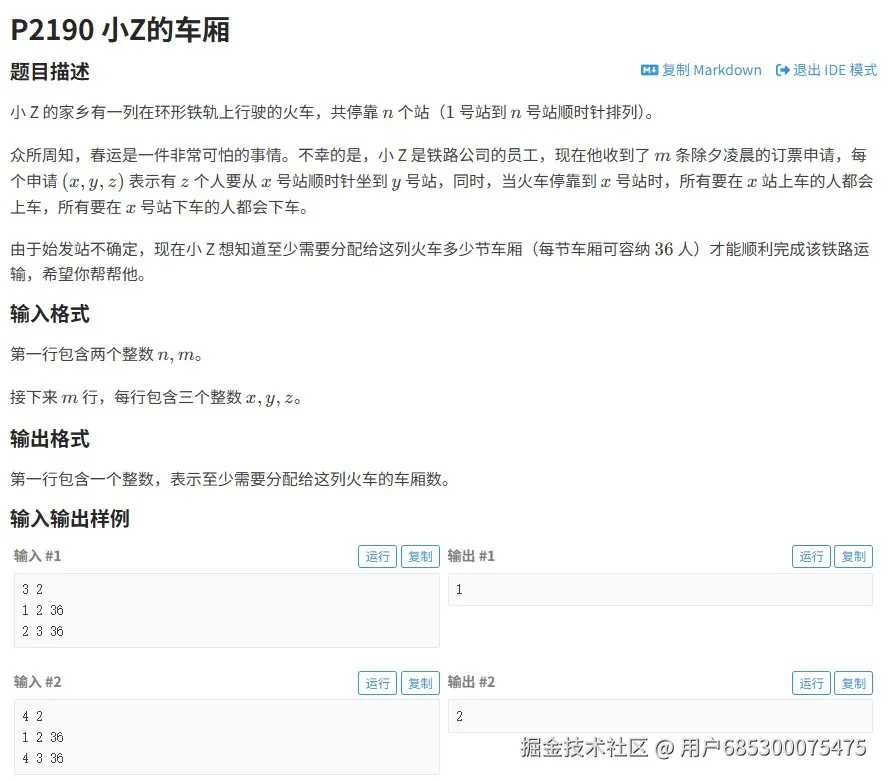Select the 输入格式 section heading
This screenshot has height=781, width=888.
click(x=50, y=315)
